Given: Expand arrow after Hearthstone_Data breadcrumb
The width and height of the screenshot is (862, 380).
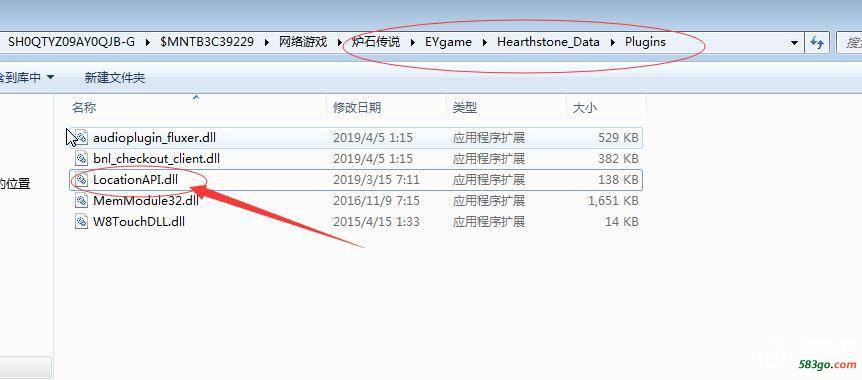Looking at the screenshot, I should (612, 42).
